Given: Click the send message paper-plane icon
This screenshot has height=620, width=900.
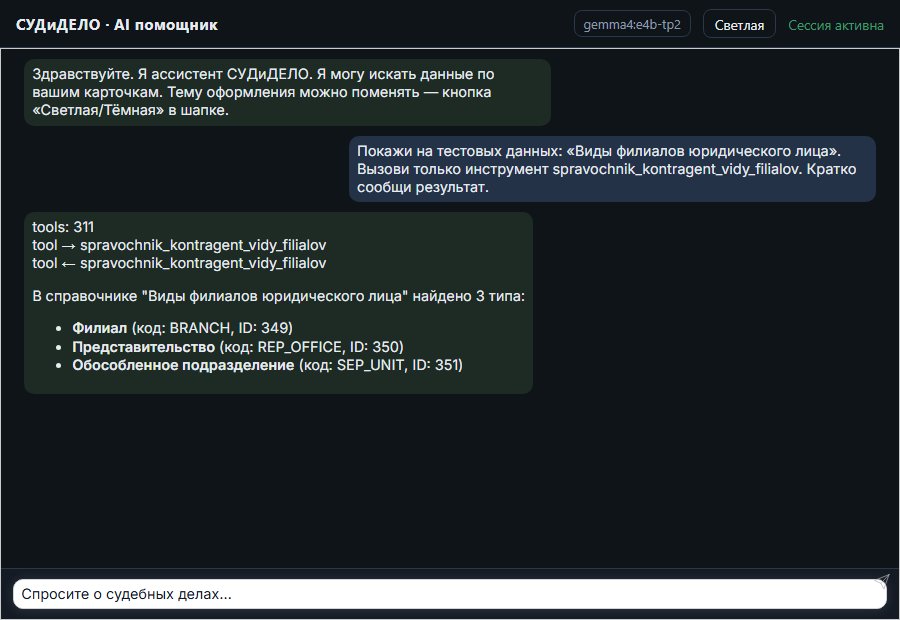Looking at the screenshot, I should [x=882, y=581].
